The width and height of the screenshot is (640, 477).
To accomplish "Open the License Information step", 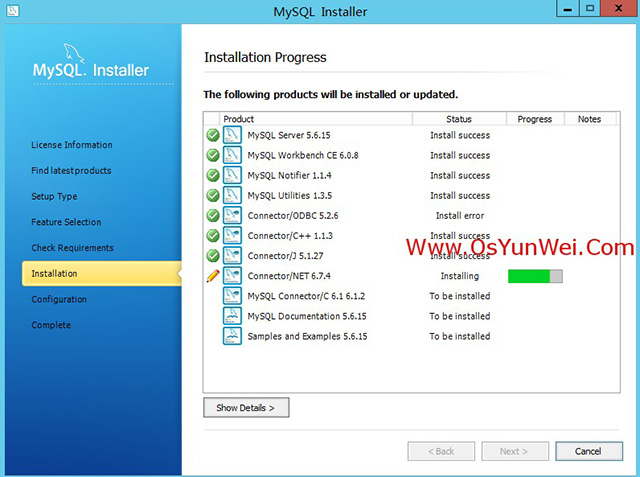I will [x=72, y=145].
